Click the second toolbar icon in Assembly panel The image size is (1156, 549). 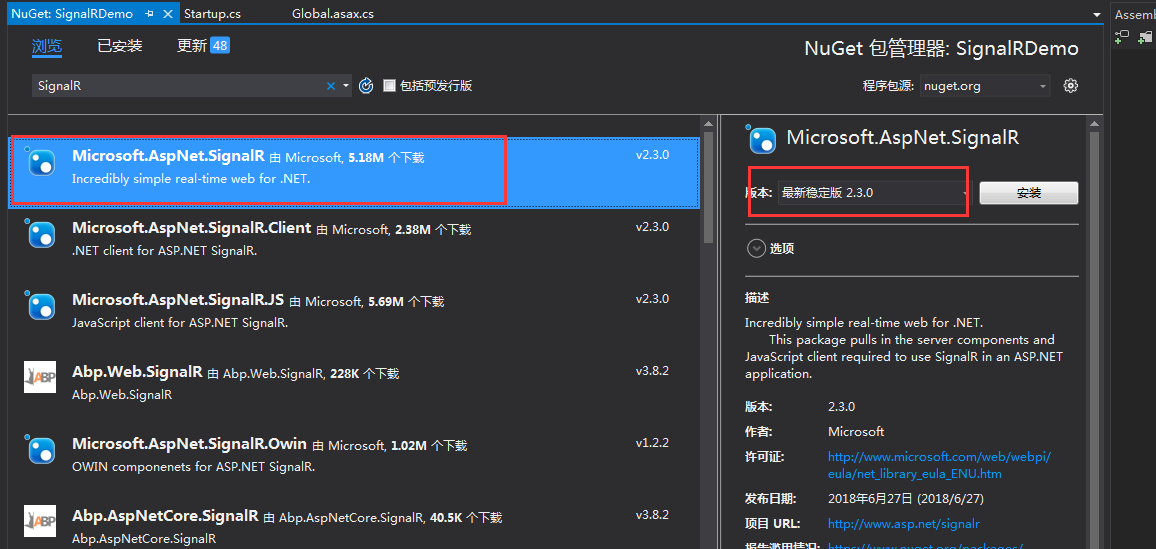click(1145, 37)
